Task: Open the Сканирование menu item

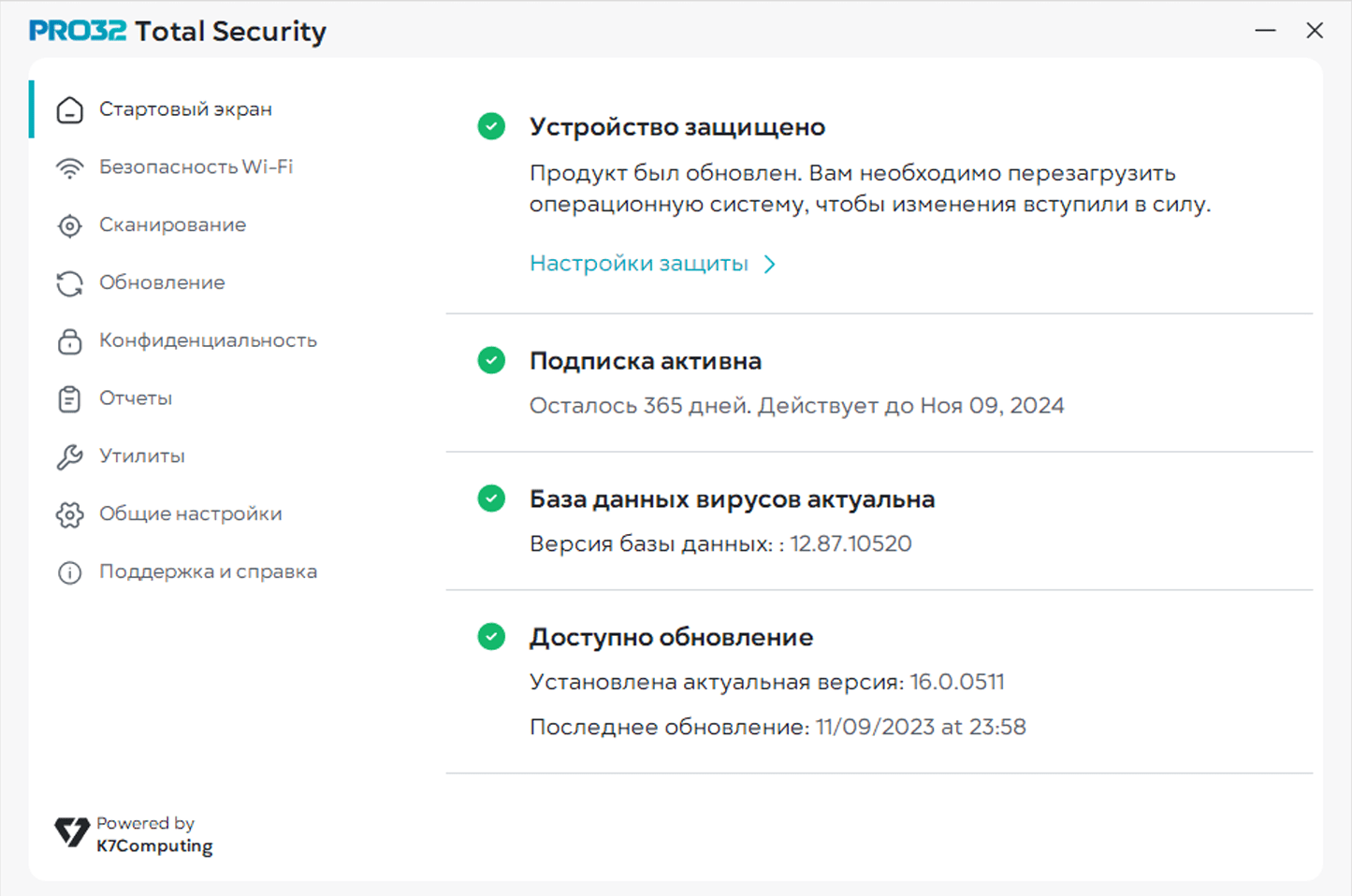Action: pyautogui.click(x=172, y=225)
